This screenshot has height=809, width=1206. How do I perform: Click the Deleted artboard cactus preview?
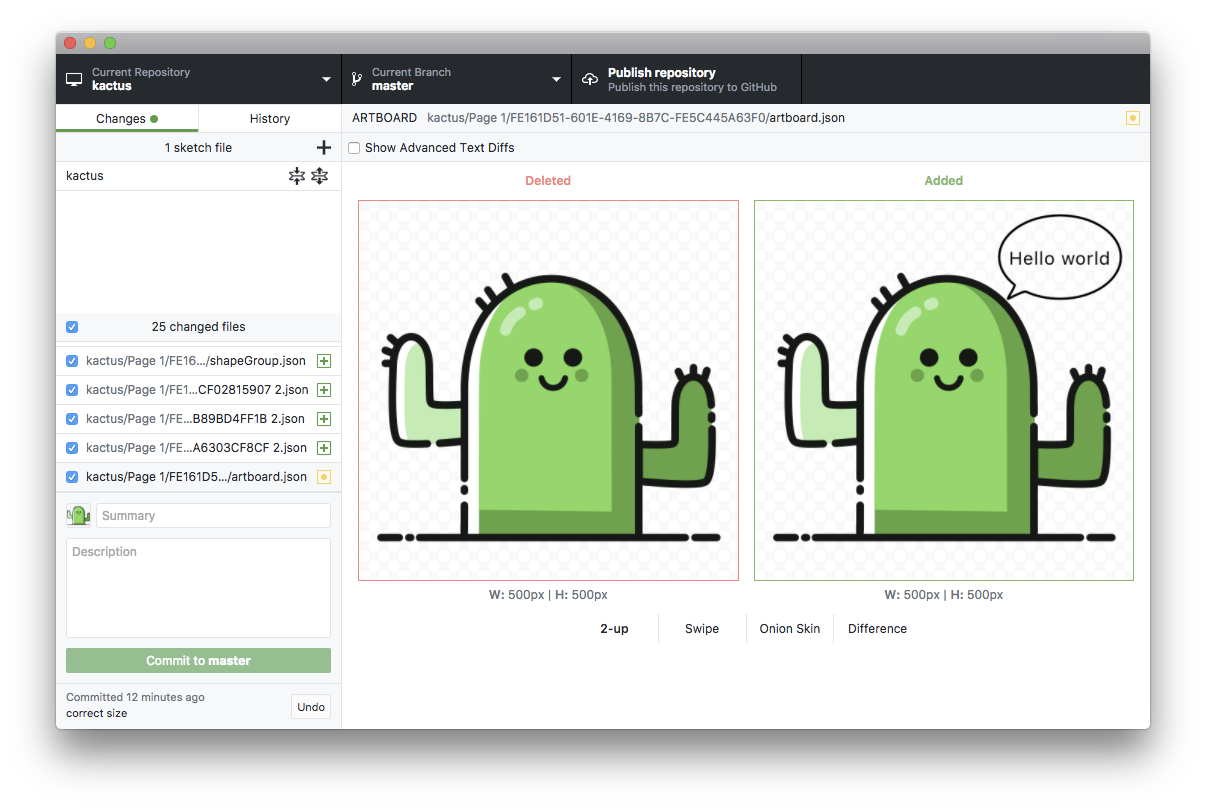(548, 390)
